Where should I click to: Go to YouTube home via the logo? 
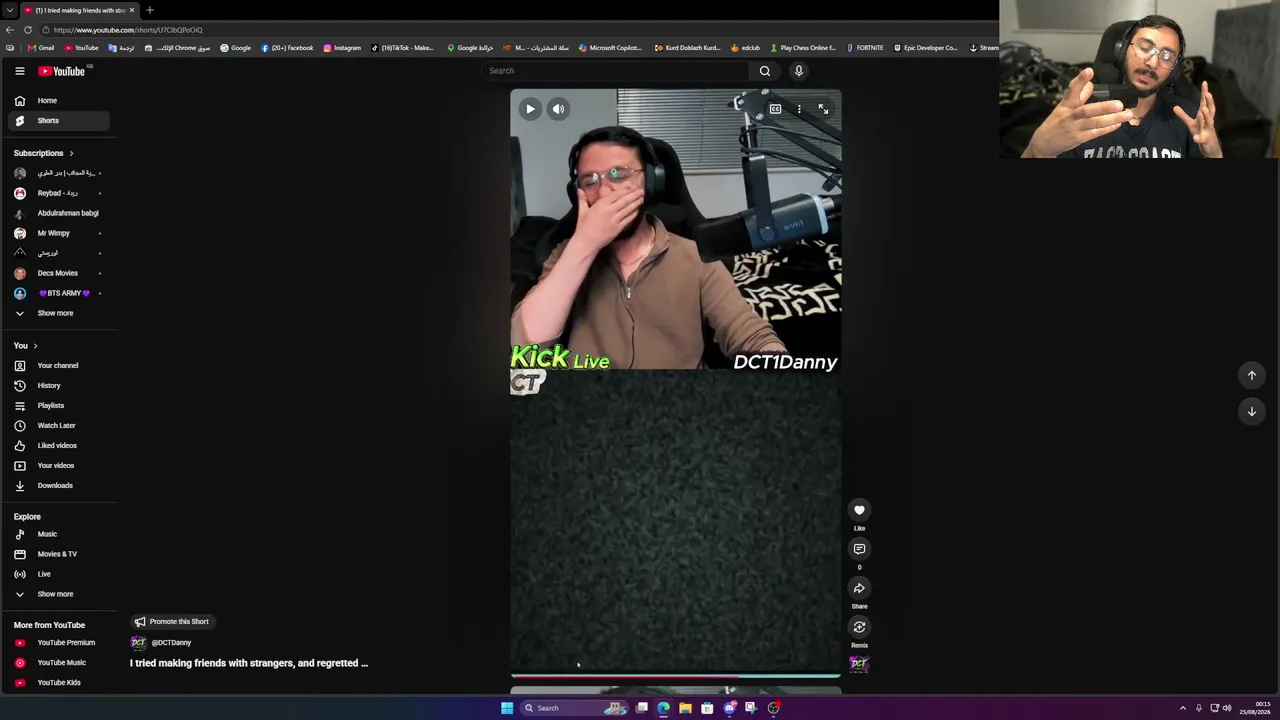pyautogui.click(x=62, y=71)
